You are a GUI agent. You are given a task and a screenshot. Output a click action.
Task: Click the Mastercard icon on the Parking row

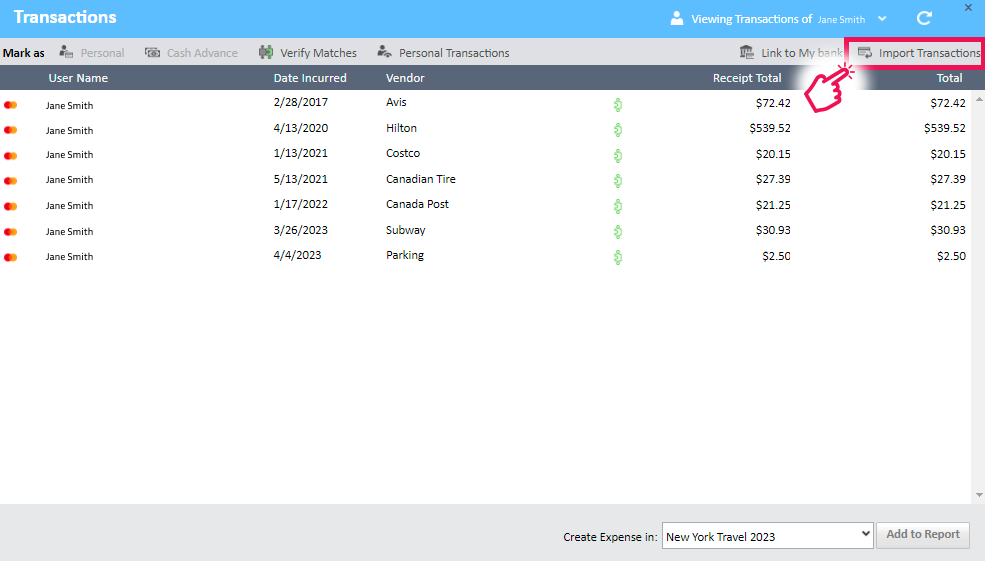click(x=11, y=257)
